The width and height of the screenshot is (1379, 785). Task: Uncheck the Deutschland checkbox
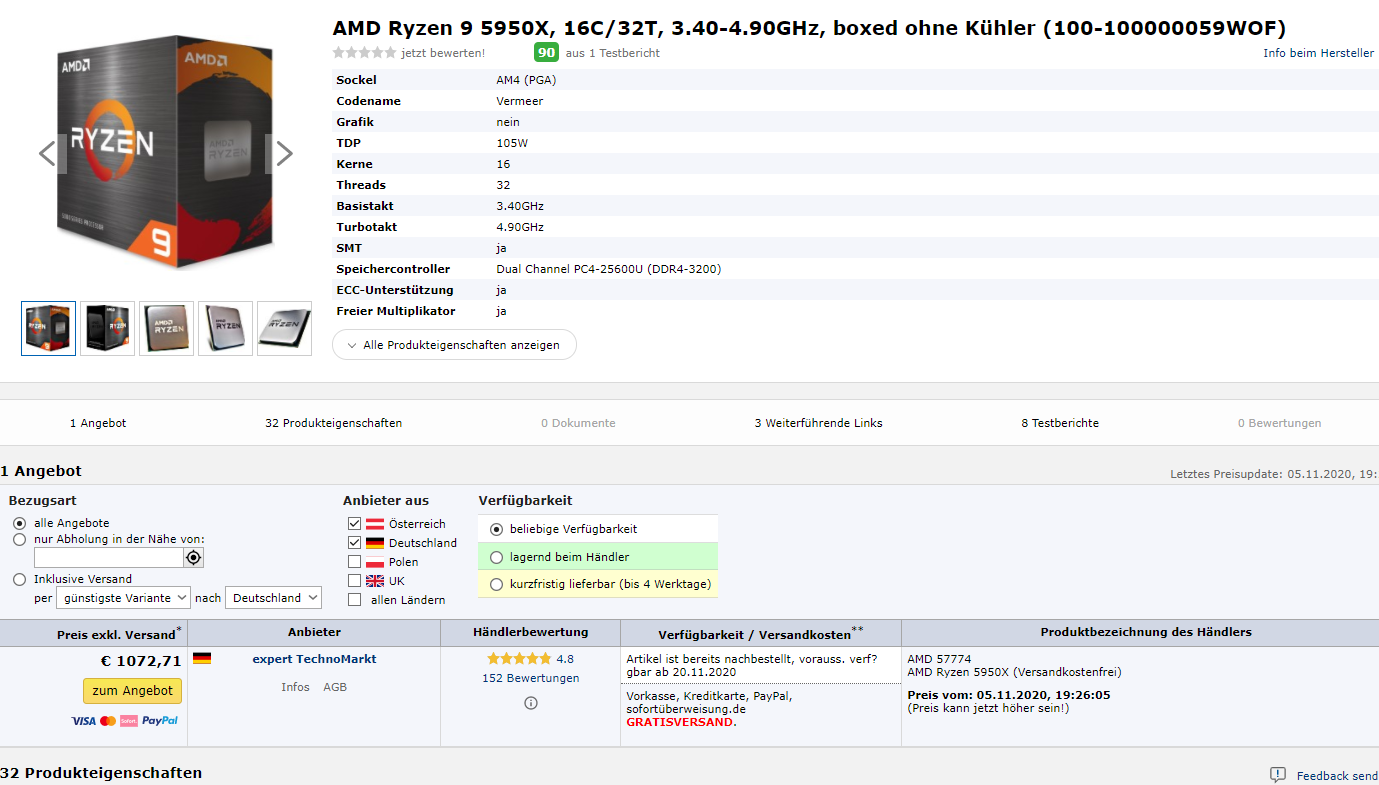[x=354, y=543]
